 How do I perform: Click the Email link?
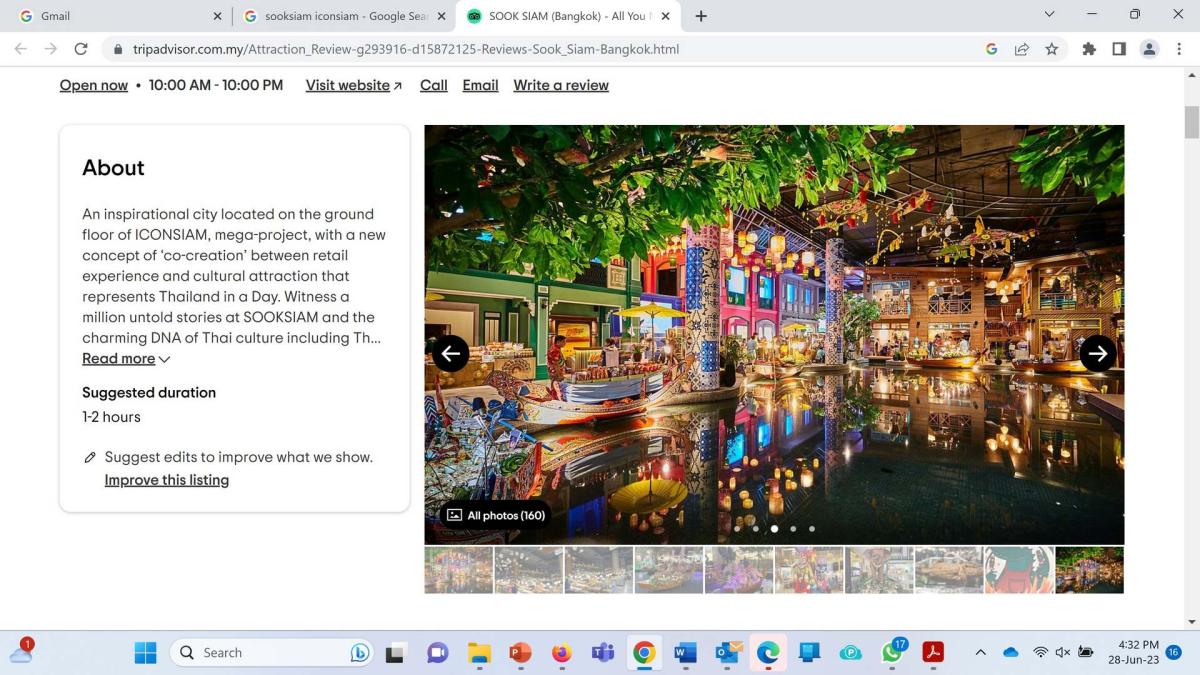[x=480, y=85]
